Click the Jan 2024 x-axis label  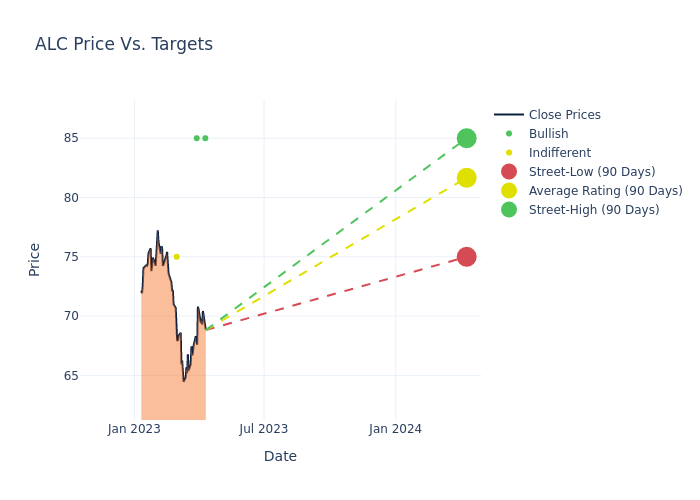click(x=395, y=429)
